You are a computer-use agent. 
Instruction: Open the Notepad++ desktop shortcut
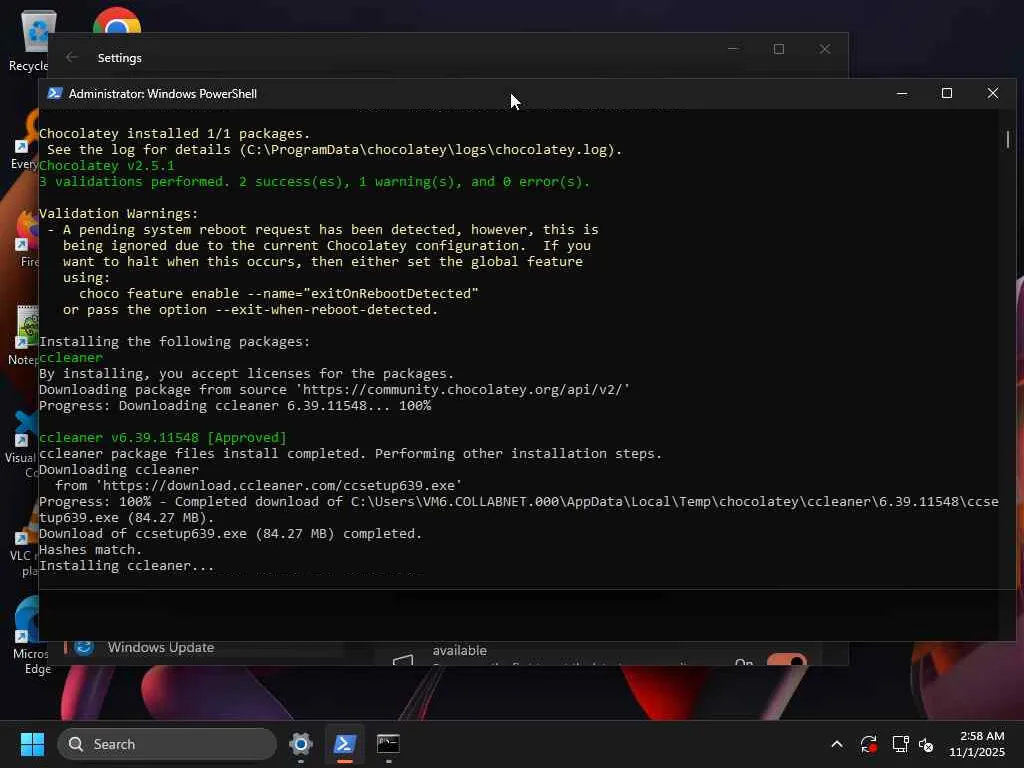click(x=25, y=334)
